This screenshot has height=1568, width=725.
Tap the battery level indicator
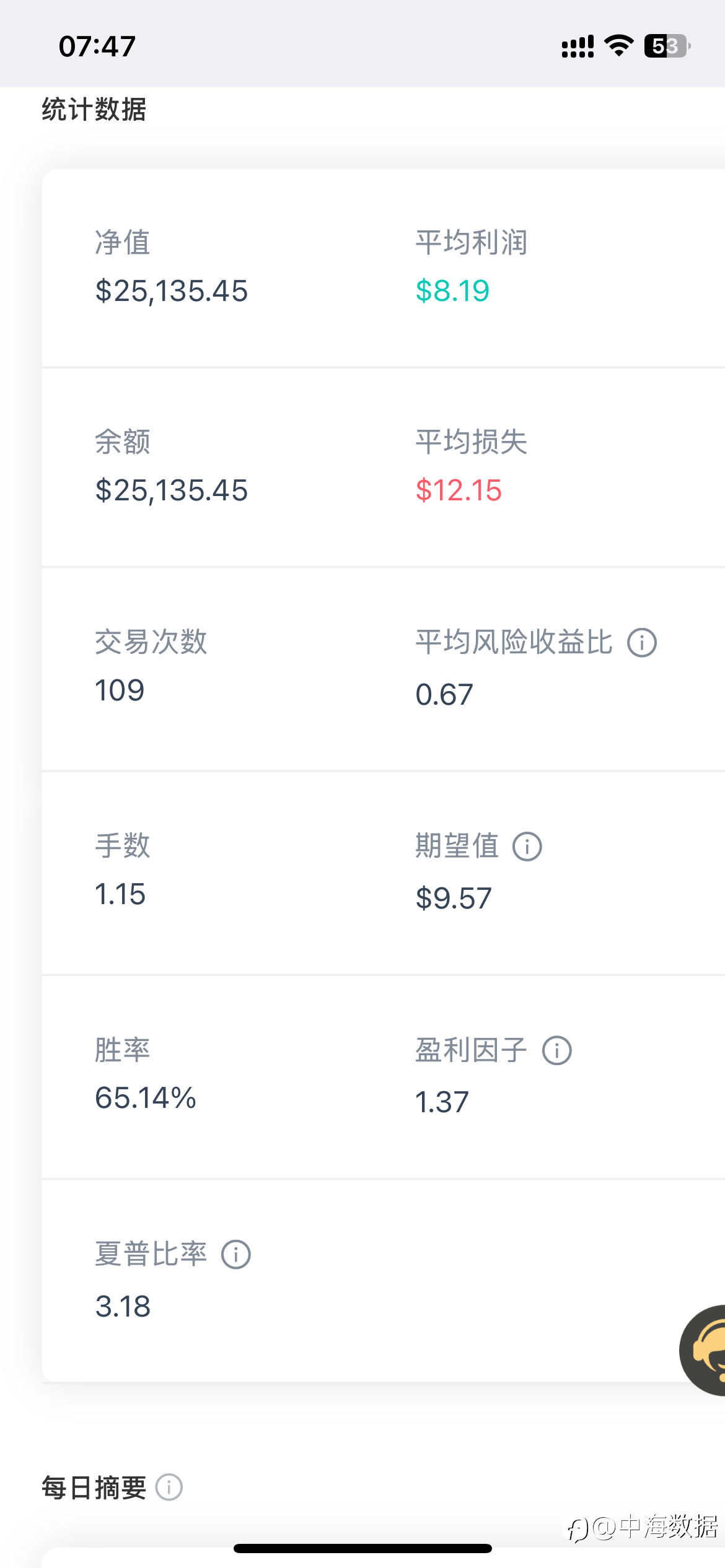(667, 46)
